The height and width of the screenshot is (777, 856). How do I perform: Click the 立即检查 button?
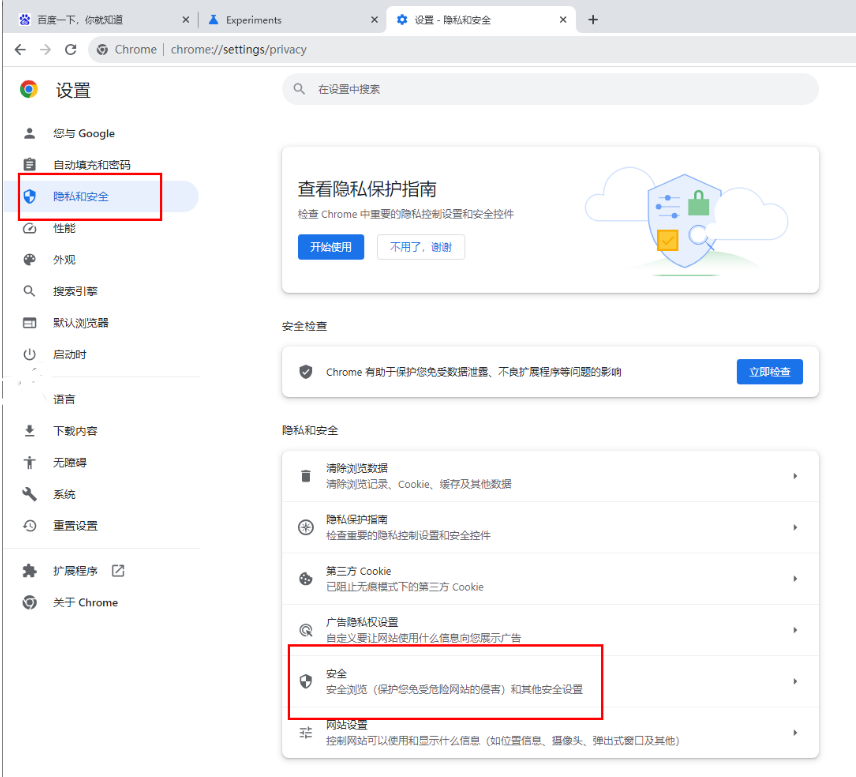coord(770,371)
